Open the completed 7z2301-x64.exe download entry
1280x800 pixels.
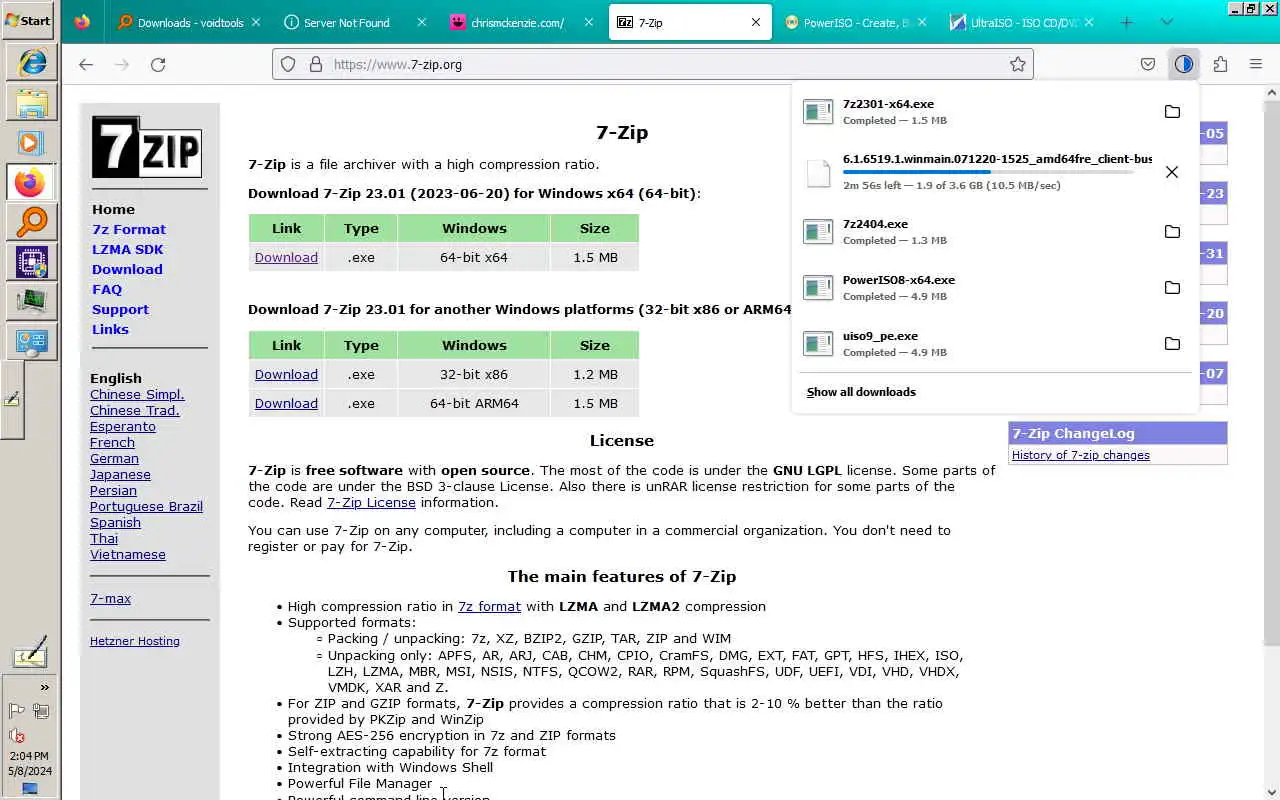(x=975, y=112)
